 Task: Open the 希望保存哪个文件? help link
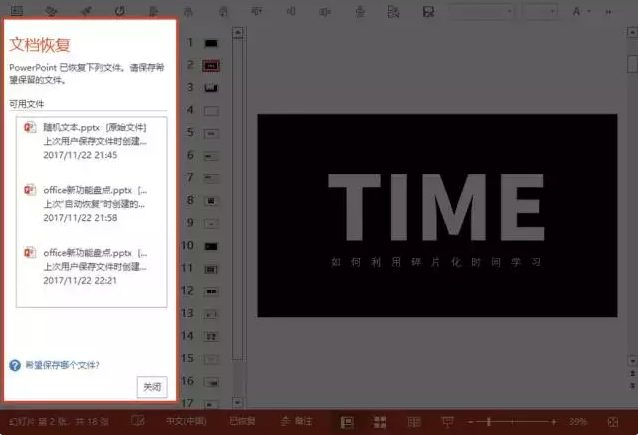point(62,365)
